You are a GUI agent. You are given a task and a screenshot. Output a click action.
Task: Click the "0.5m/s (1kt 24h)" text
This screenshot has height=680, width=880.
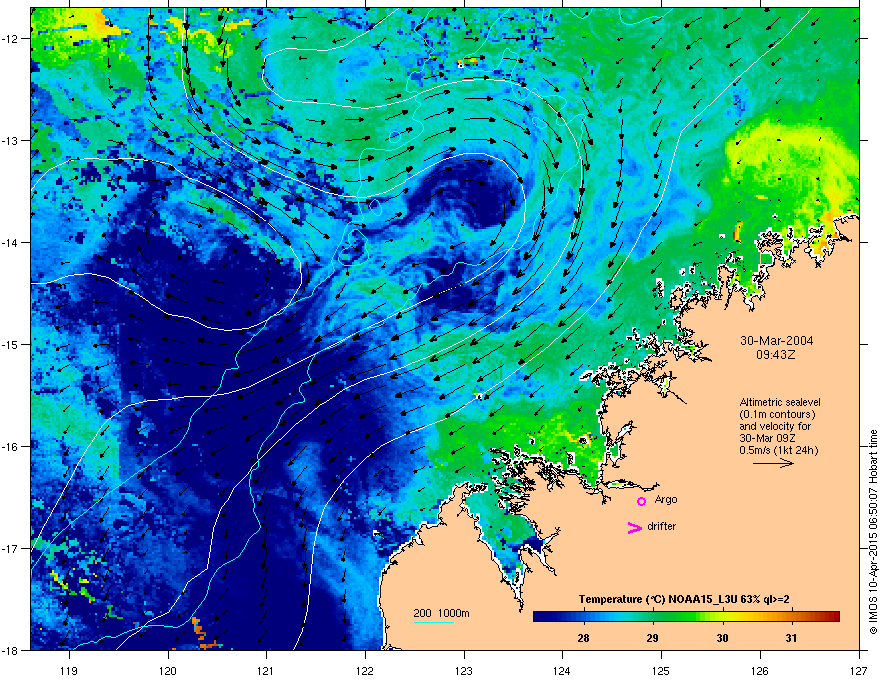click(x=778, y=450)
